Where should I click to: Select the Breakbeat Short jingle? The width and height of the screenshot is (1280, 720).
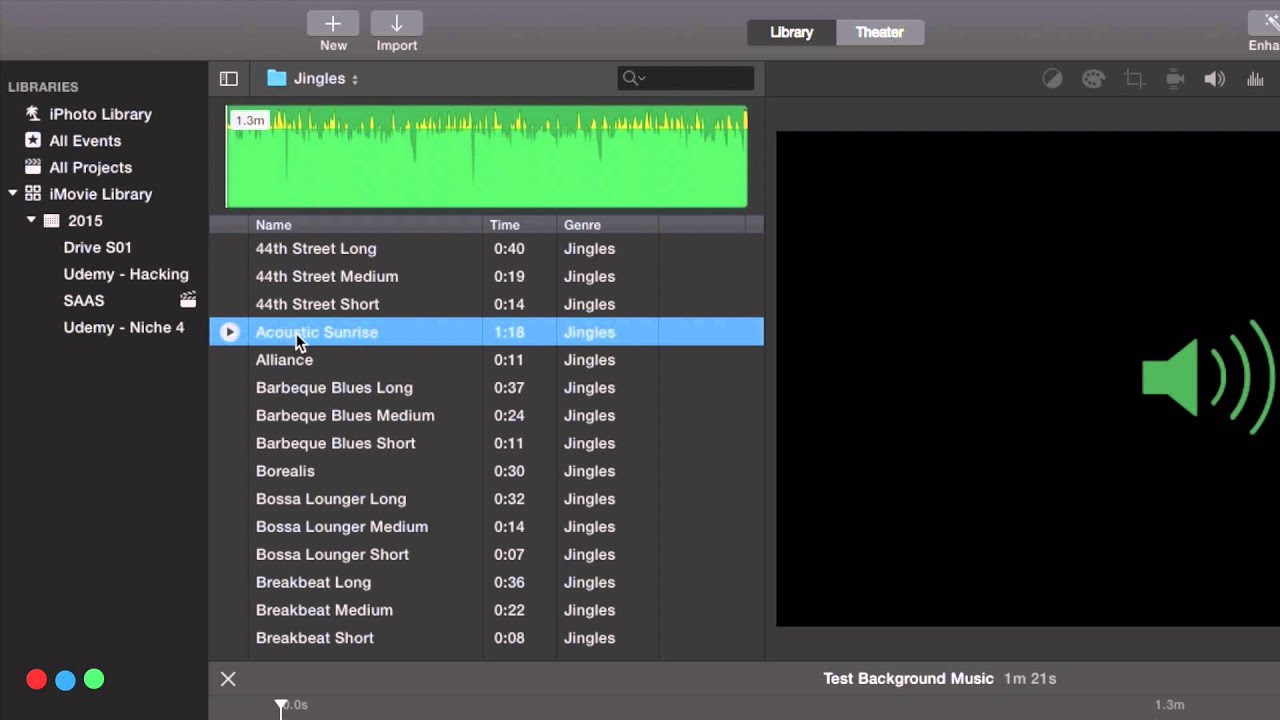(x=486, y=638)
